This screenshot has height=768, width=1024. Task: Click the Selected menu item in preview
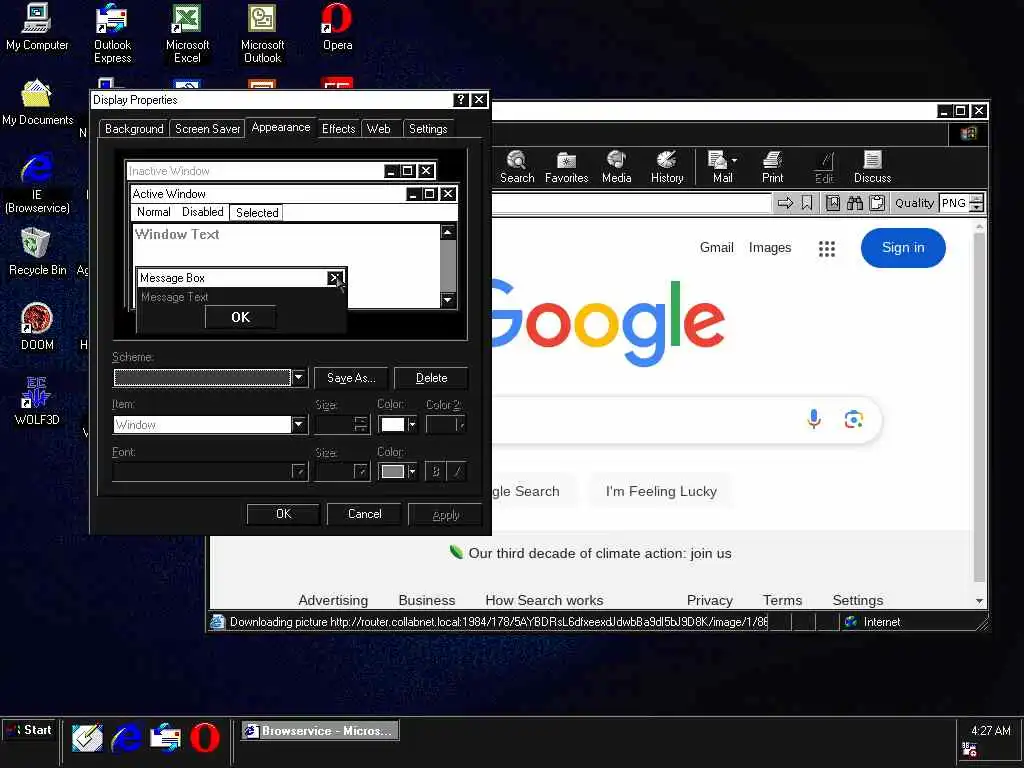click(x=257, y=212)
